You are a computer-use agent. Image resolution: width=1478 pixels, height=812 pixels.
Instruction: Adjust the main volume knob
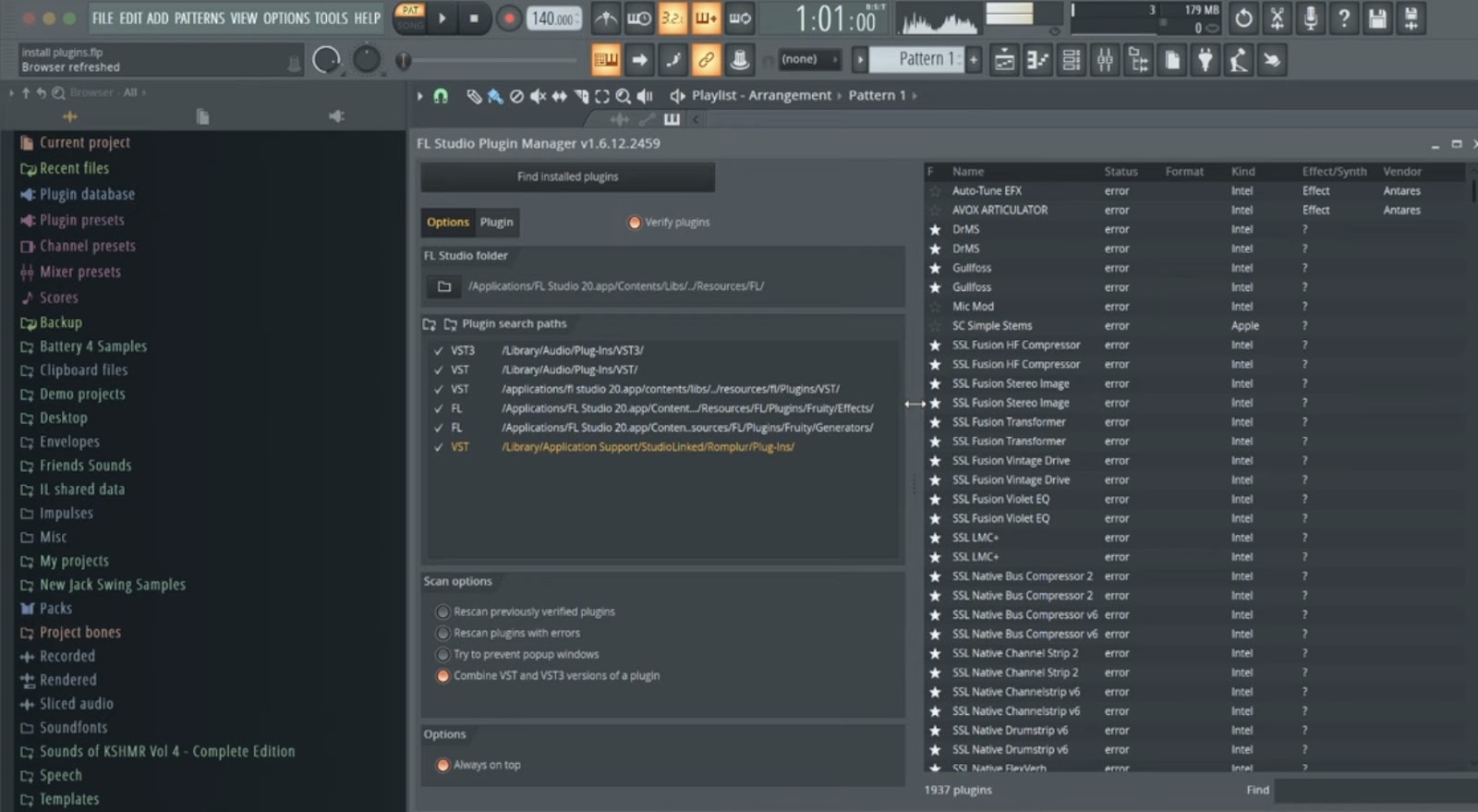tap(326, 60)
